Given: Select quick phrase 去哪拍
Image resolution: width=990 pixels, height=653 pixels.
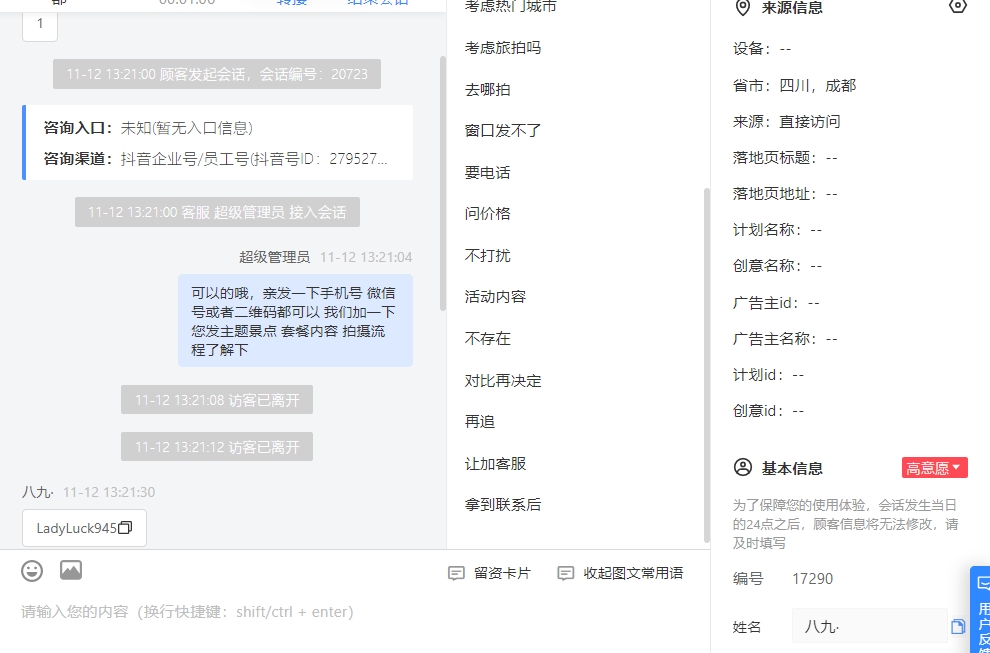Looking at the screenshot, I should 487,90.
